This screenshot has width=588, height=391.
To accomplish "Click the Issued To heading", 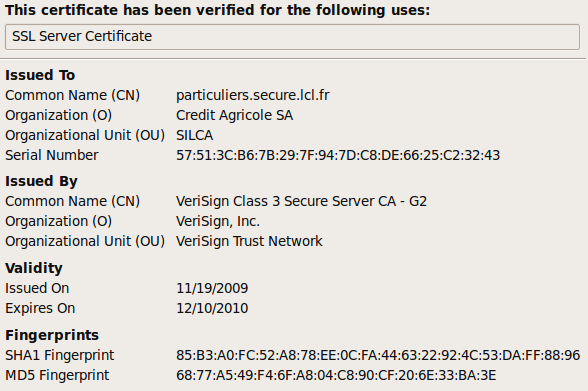I will coord(40,75).
